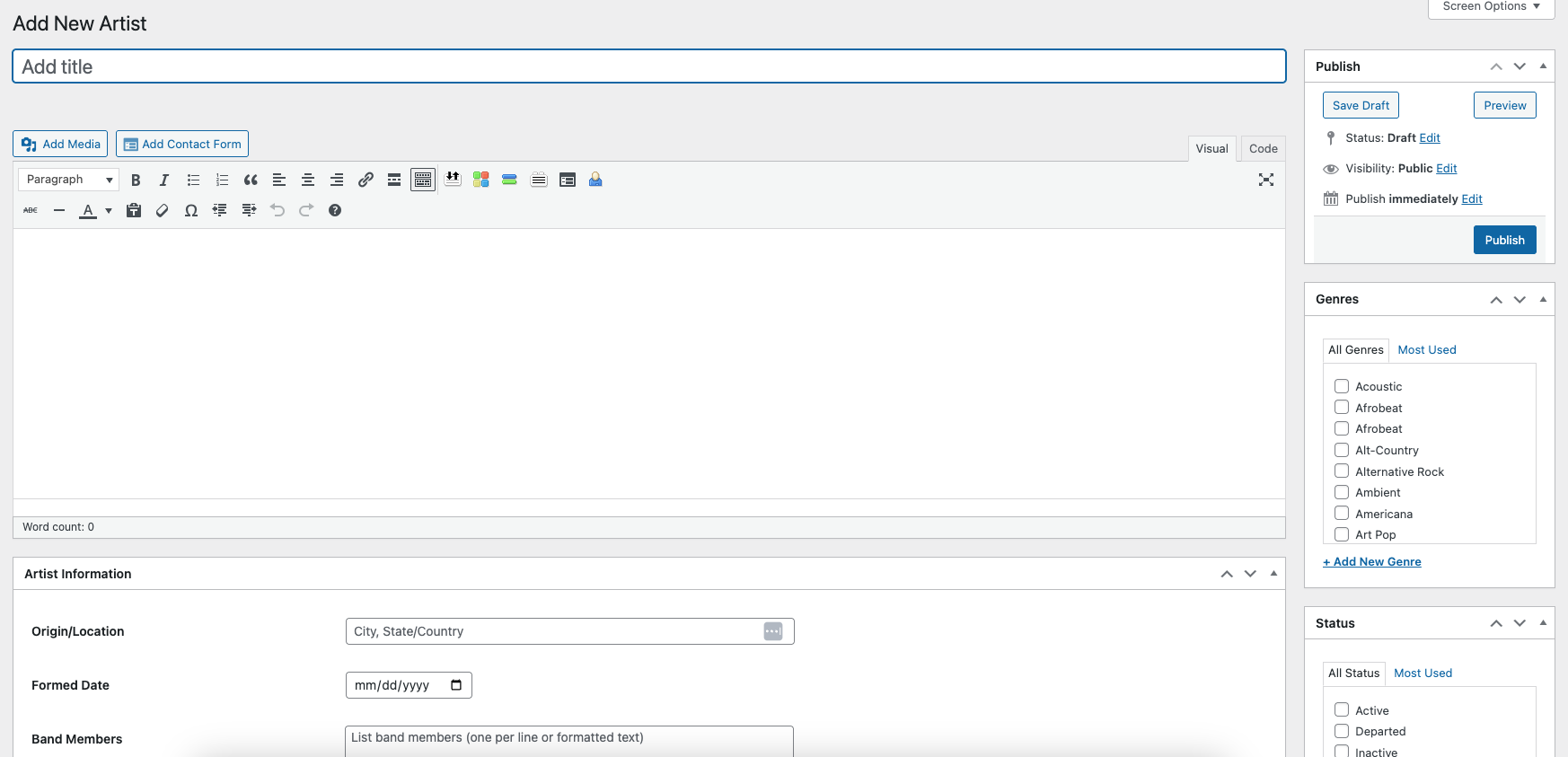Move Artist Information panel down

coord(1250,573)
